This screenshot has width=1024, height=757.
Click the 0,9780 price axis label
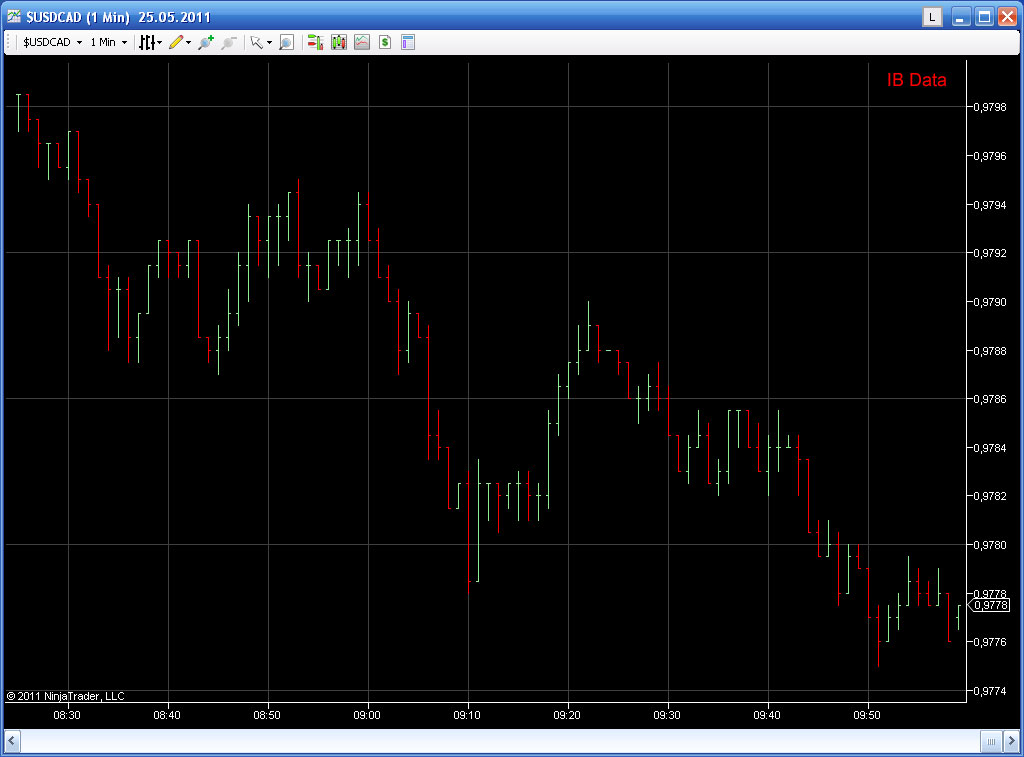tap(989, 545)
